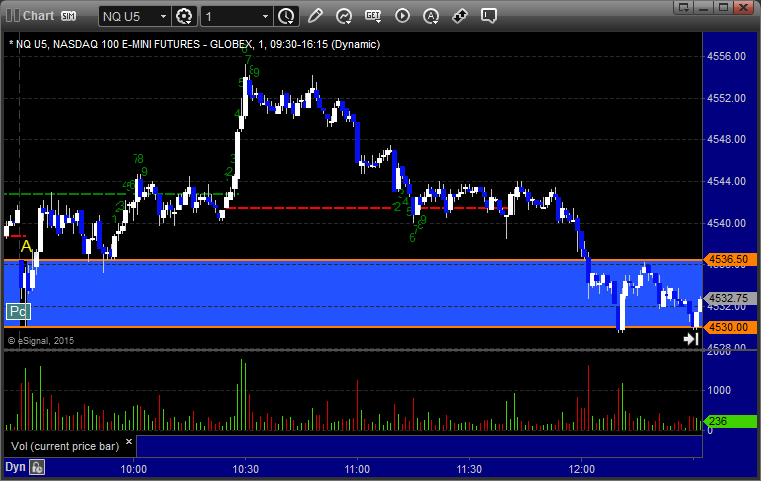
Task: Click the 1000 volume axis label
Action: [719, 390]
